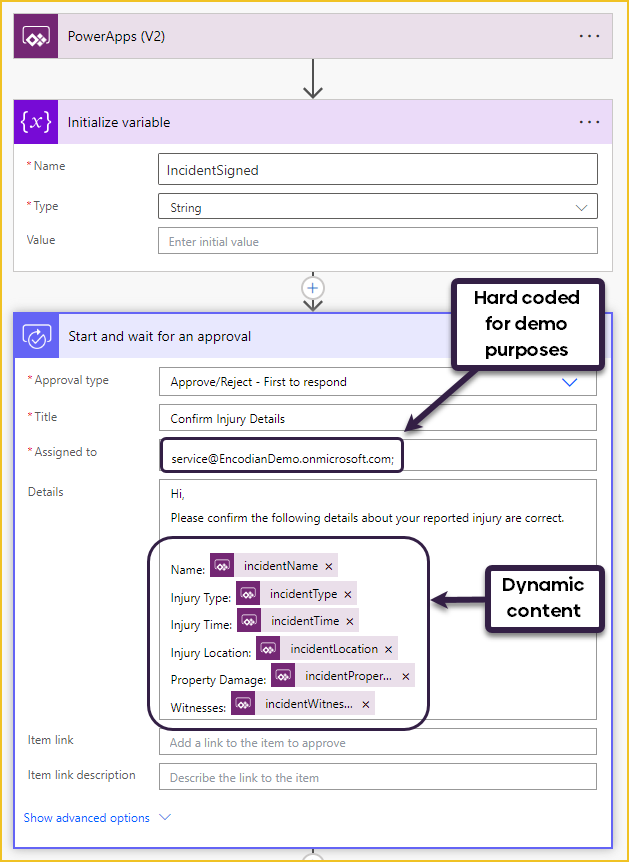Viewport: 629px width, 862px height.
Task: Open the PowerApps (V2) ellipsis menu
Action: click(589, 36)
